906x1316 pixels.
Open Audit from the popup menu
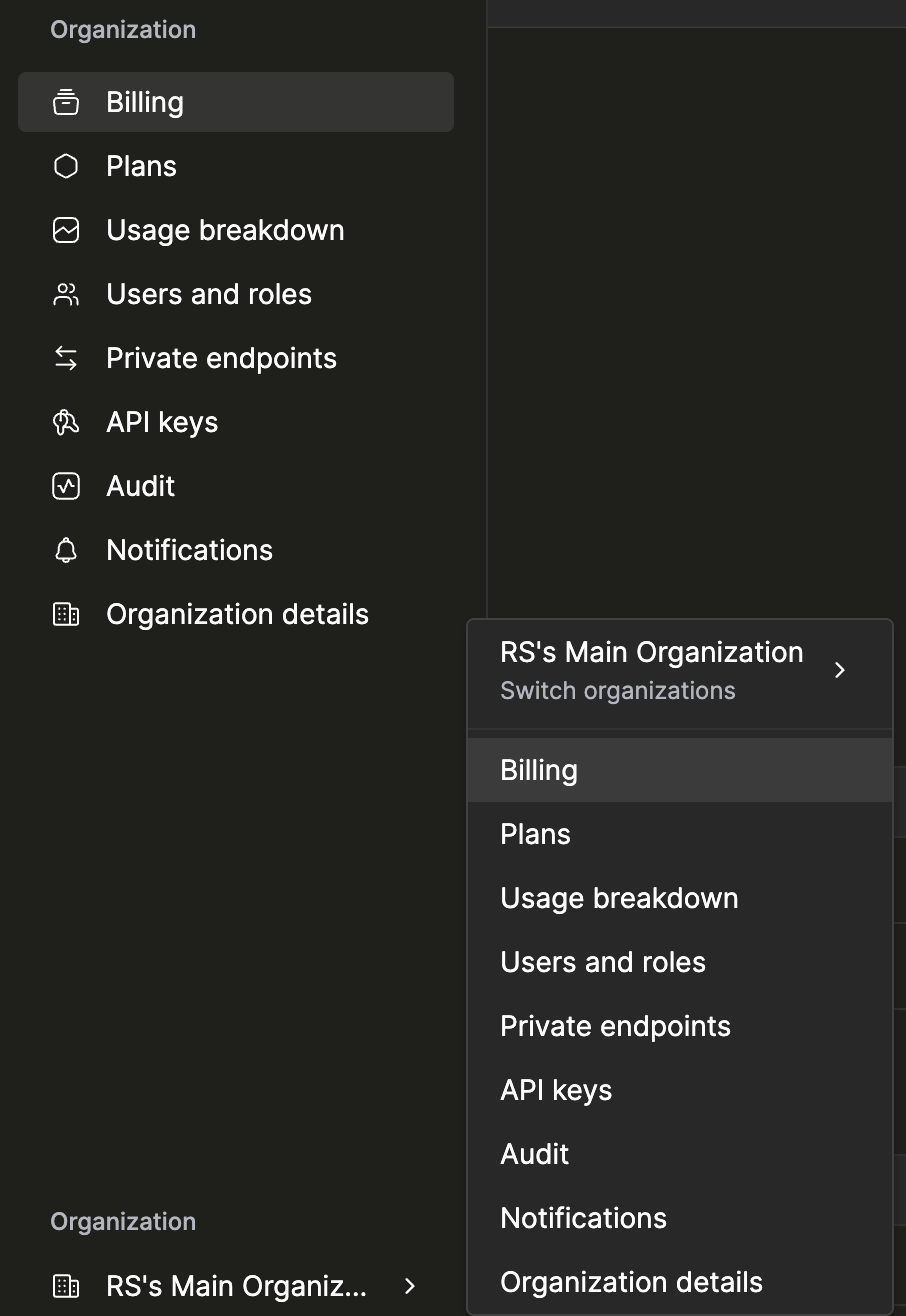coord(534,1153)
